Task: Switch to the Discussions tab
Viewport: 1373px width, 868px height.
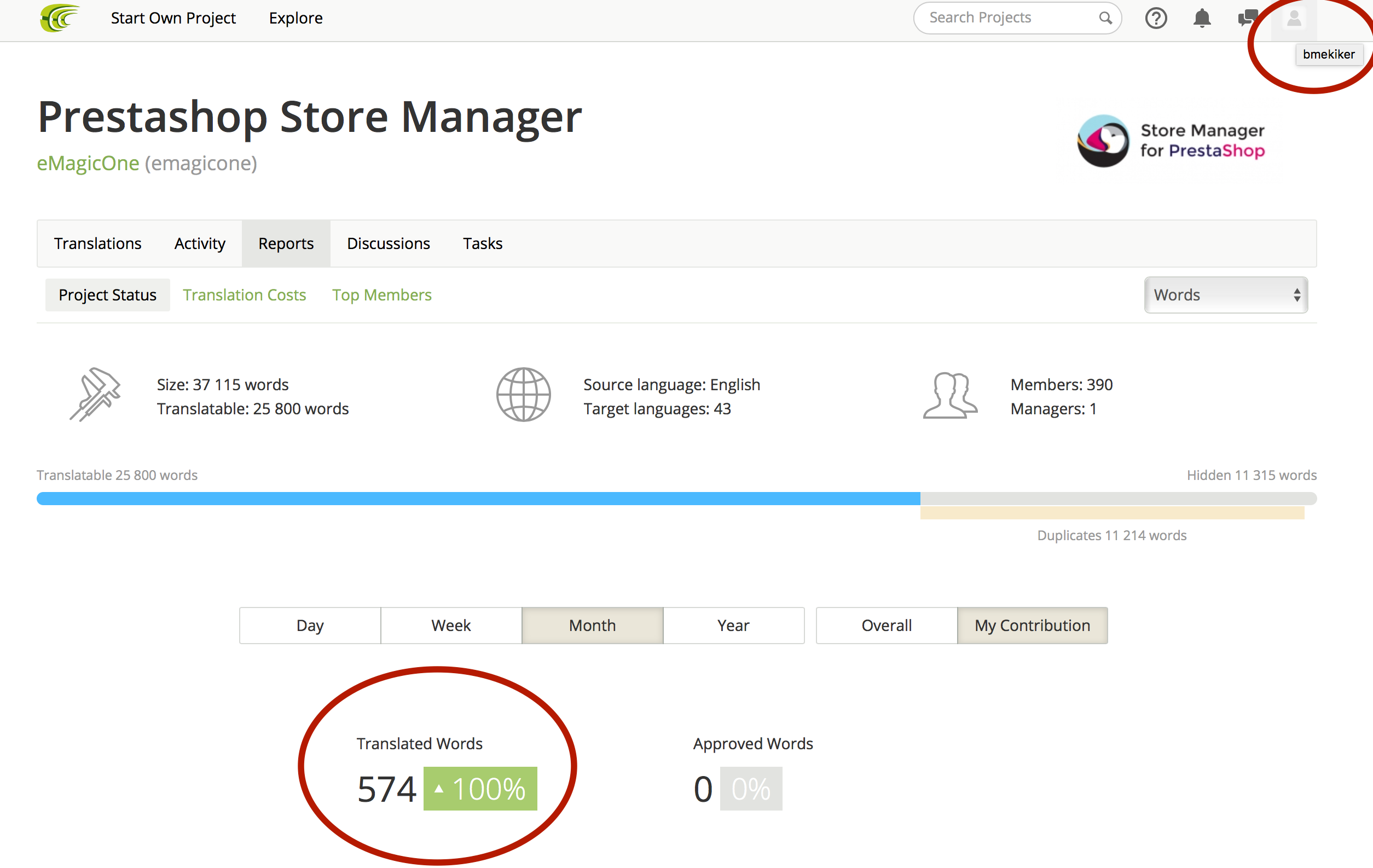Action: click(x=389, y=244)
